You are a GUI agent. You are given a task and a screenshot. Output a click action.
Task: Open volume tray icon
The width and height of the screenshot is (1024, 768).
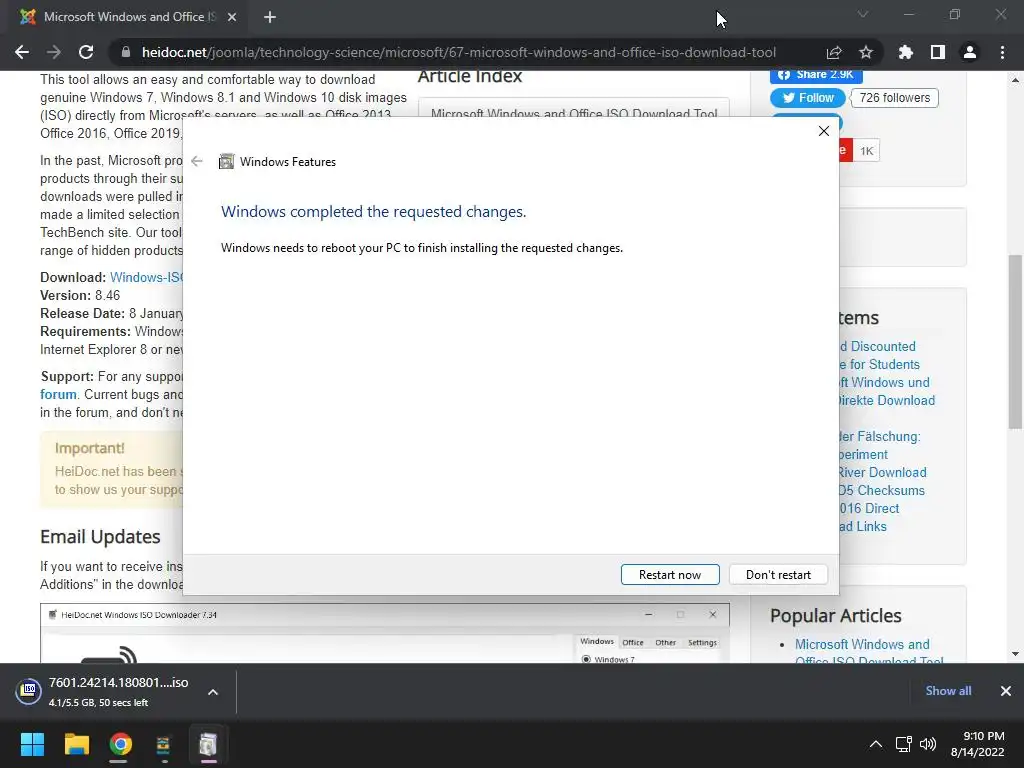point(927,744)
